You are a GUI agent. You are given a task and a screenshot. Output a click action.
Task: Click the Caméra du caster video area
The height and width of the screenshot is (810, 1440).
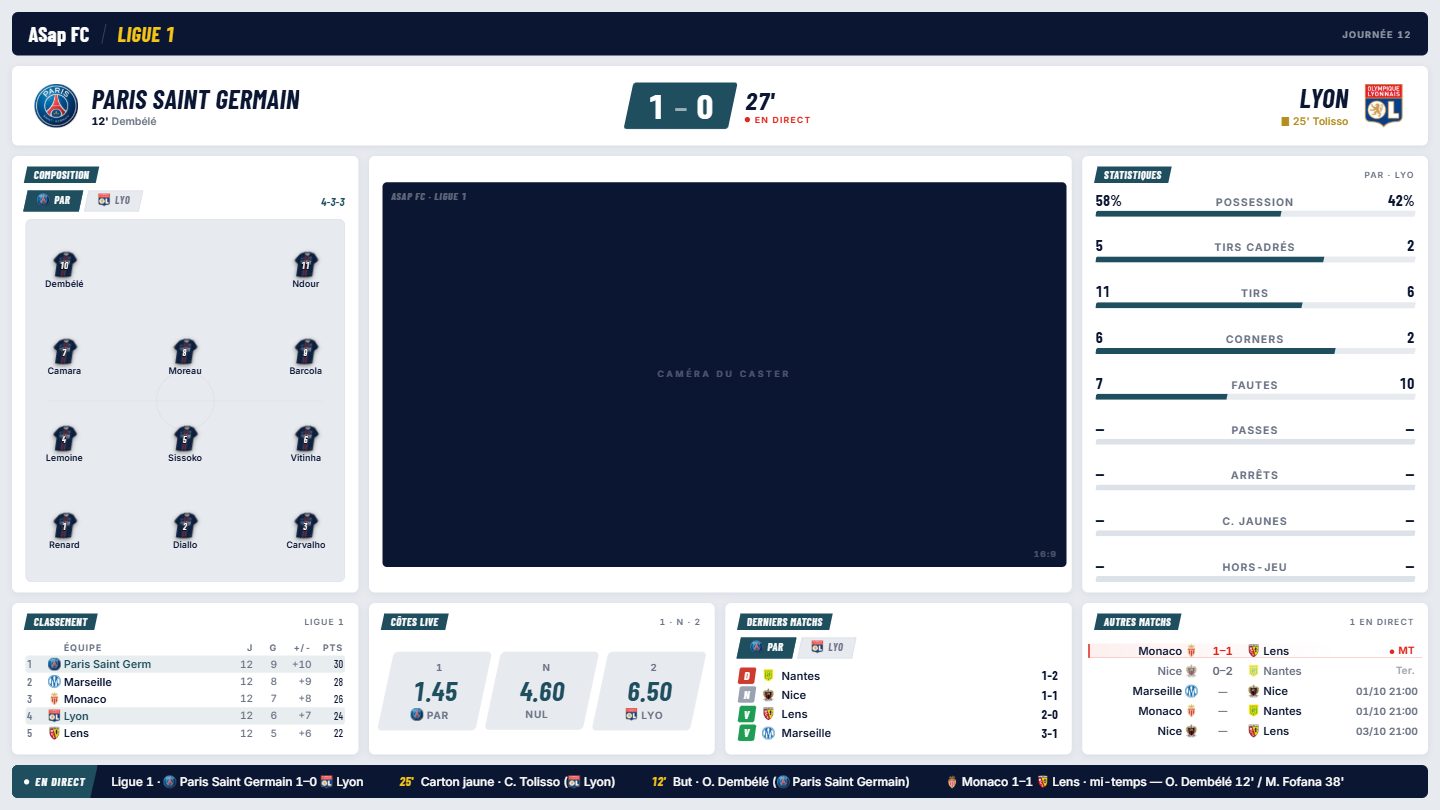coord(724,374)
